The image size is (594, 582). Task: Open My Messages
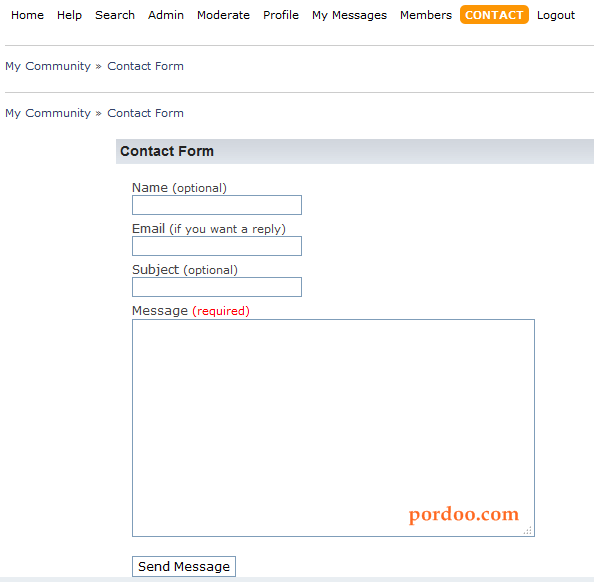[x=349, y=15]
